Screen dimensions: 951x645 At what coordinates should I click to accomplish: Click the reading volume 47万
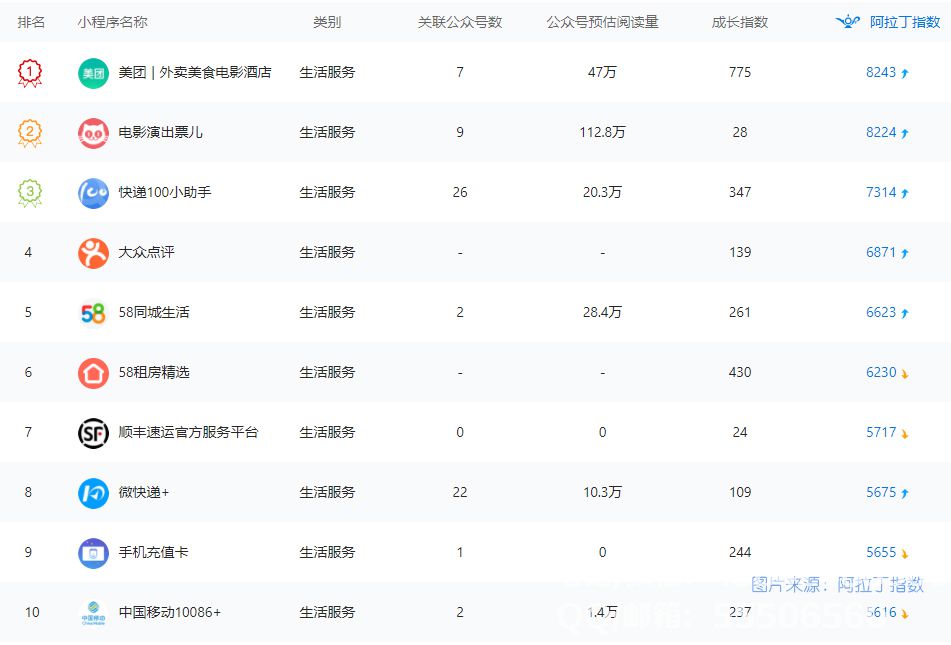pos(602,72)
